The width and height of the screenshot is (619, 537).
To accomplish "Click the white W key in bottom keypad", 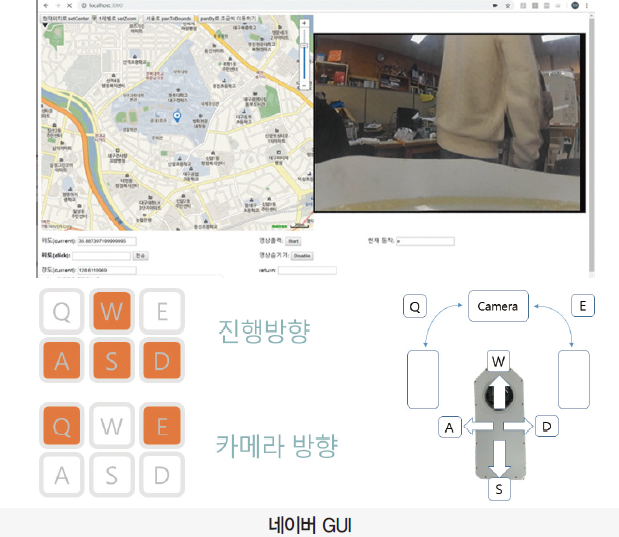I will [x=112, y=426].
